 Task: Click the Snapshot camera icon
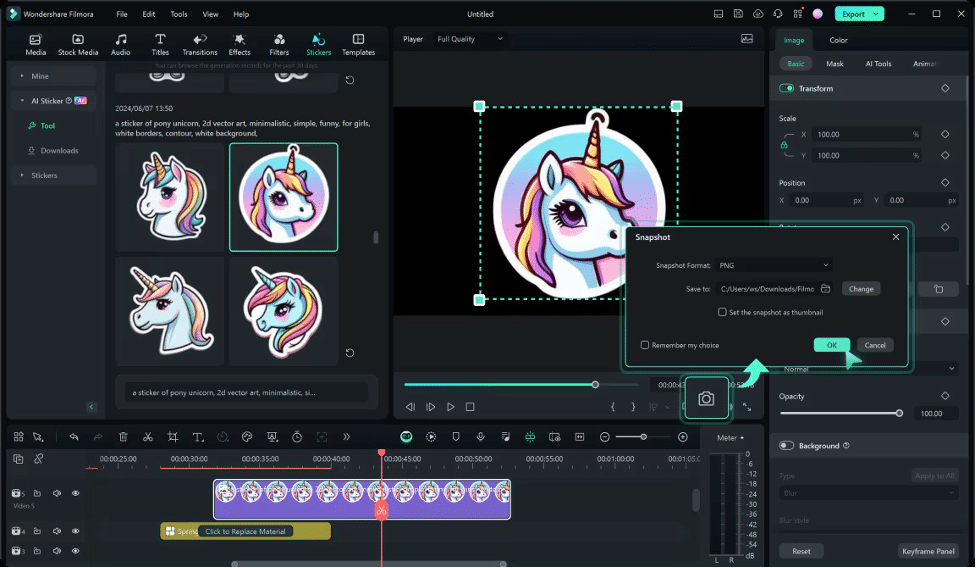(x=706, y=398)
